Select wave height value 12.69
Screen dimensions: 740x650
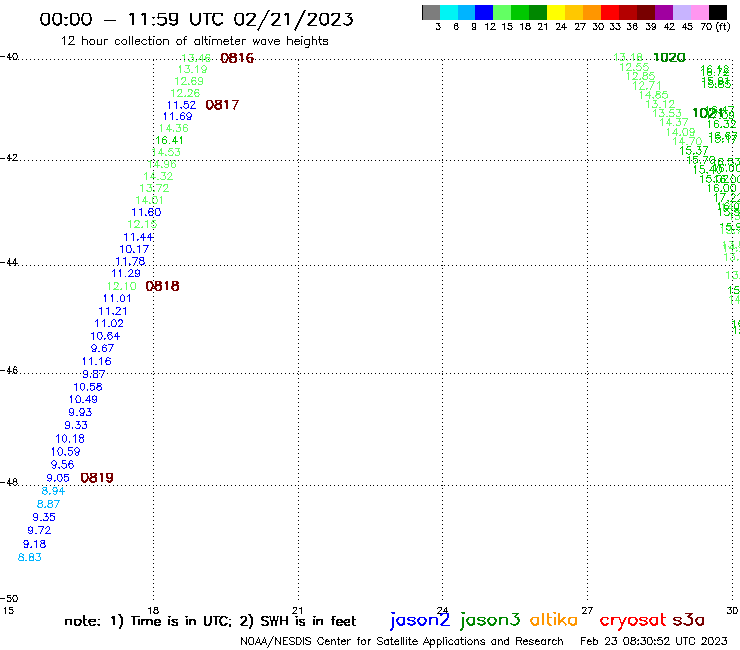(x=189, y=81)
